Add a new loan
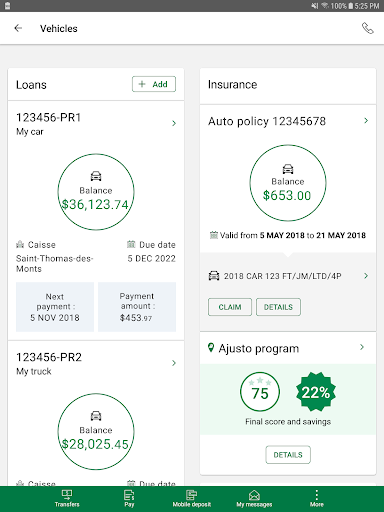This screenshot has width=384, height=512. pos(154,84)
